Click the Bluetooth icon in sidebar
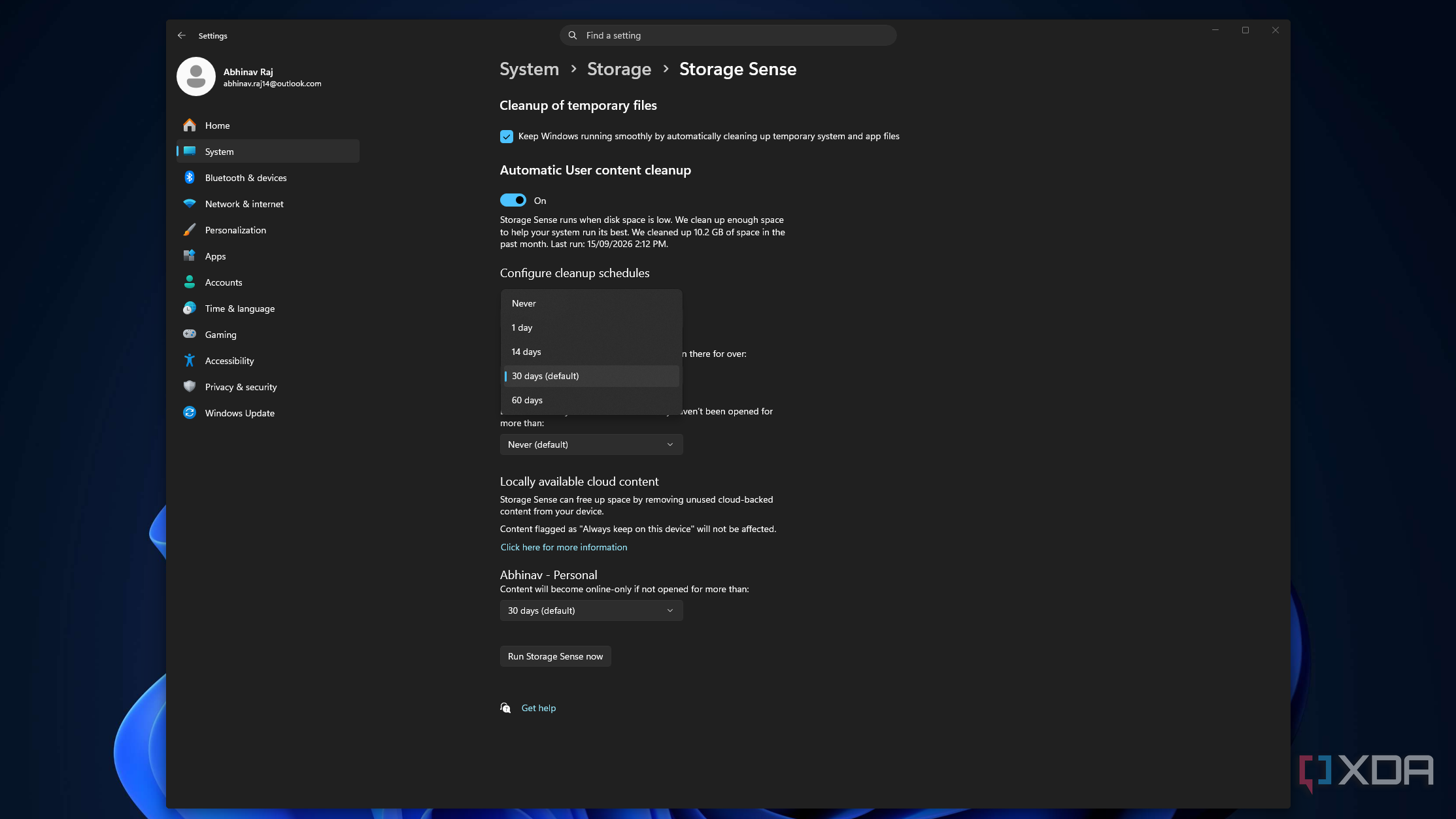1456x819 pixels. [x=190, y=177]
